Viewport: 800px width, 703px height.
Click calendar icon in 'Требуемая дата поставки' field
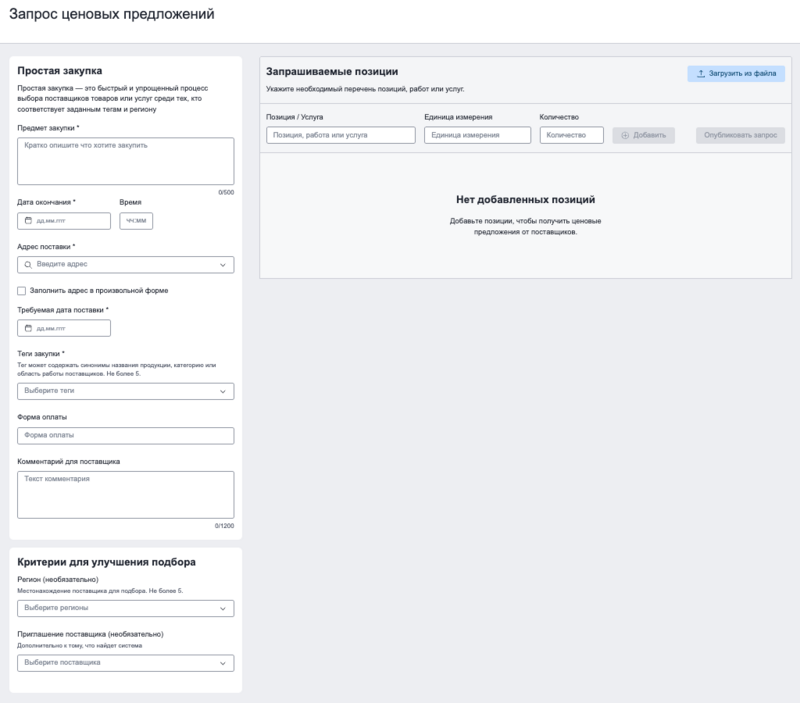[28, 328]
